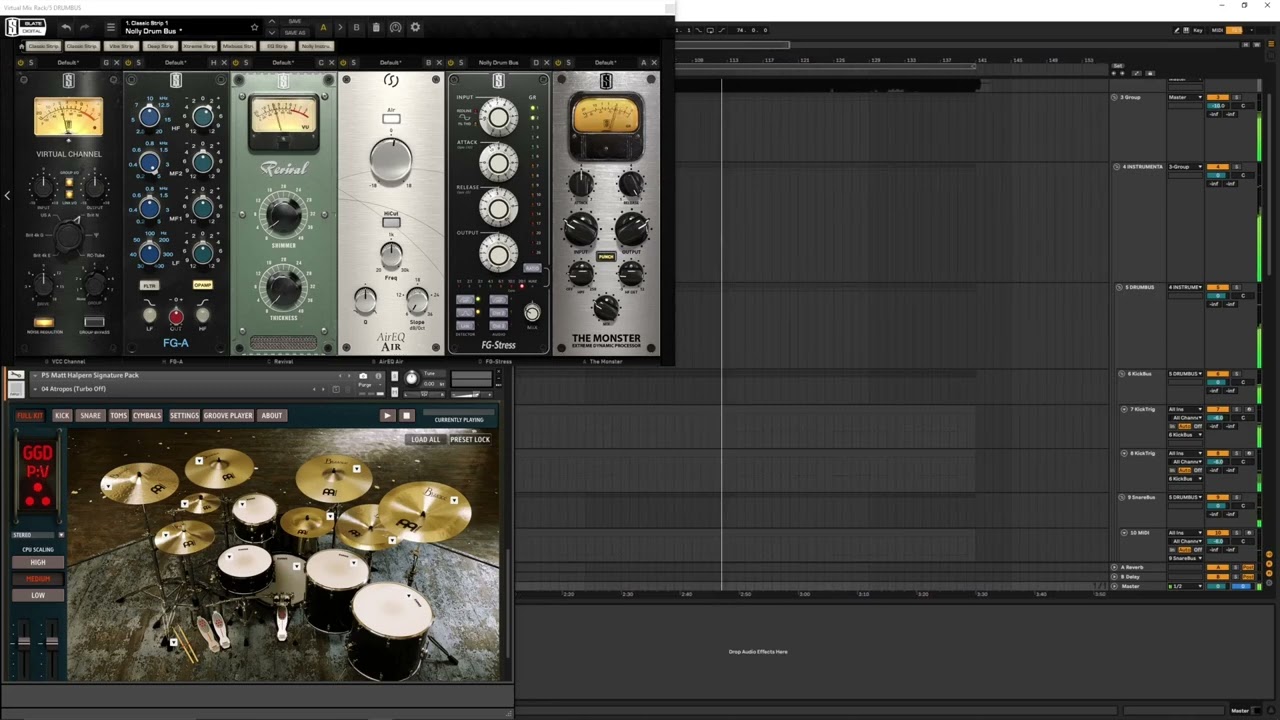The image size is (1280, 720).
Task: Remove The Monster module with its X
Action: tap(654, 63)
